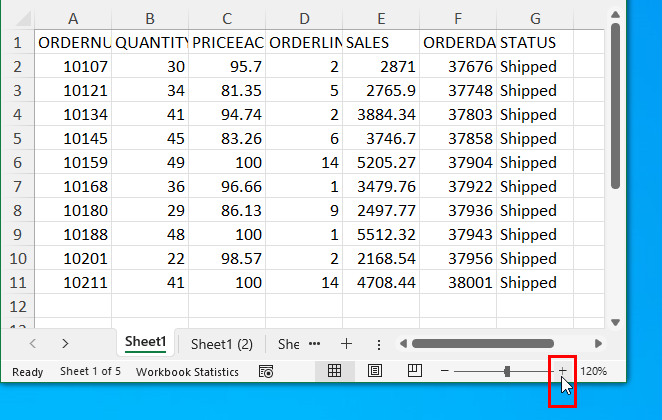
Task: Click the ORDERLIN header cell
Action: point(304,42)
